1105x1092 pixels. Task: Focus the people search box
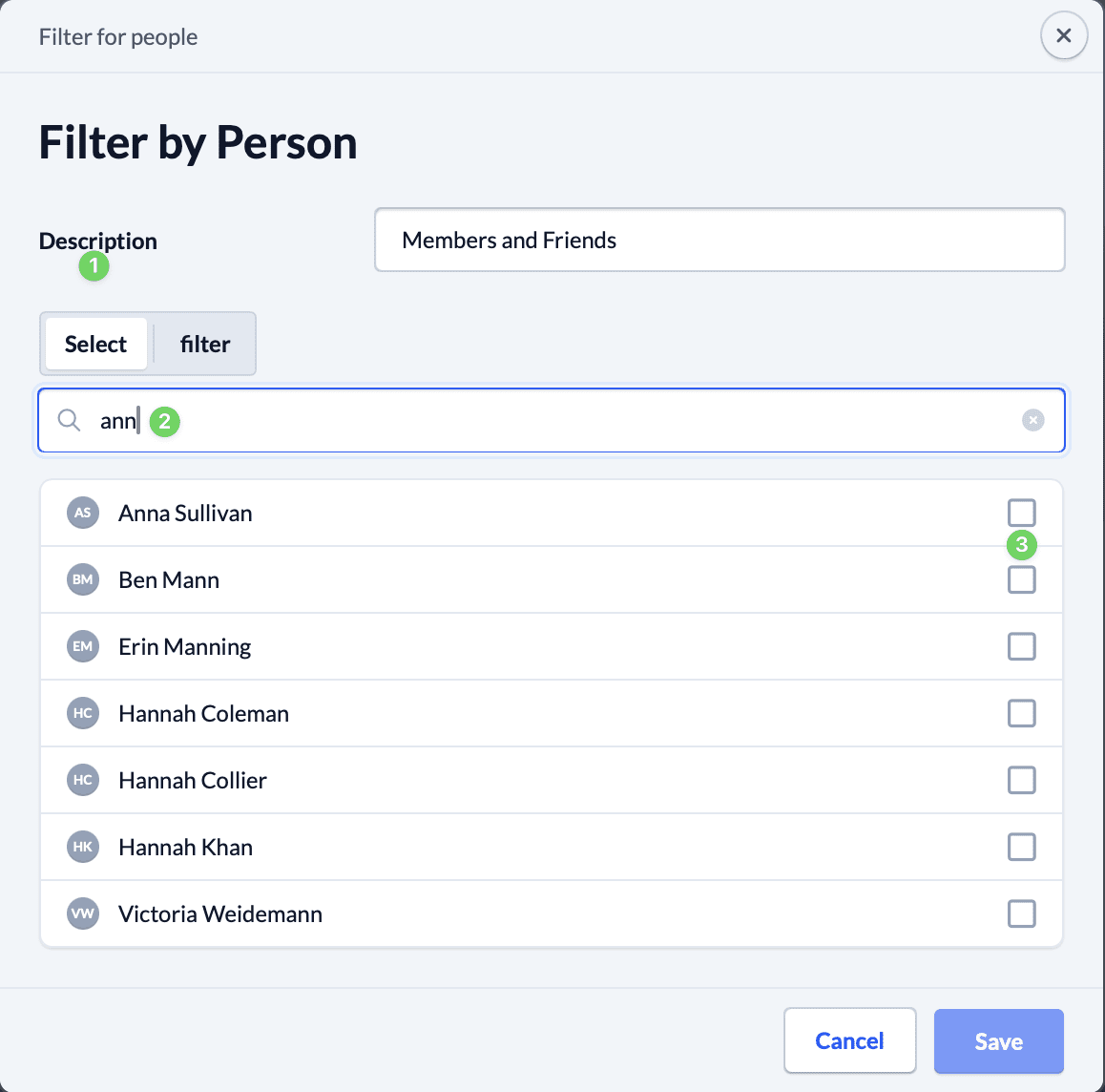click(x=573, y=420)
